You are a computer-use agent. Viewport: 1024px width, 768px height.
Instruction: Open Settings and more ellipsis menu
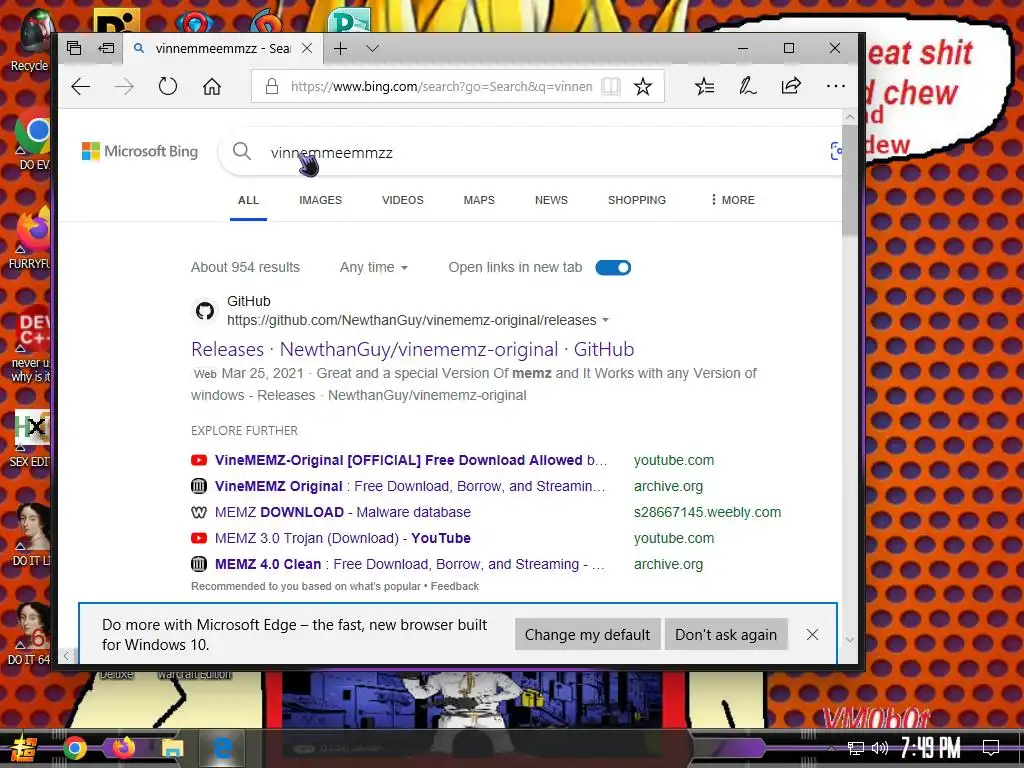click(x=835, y=86)
